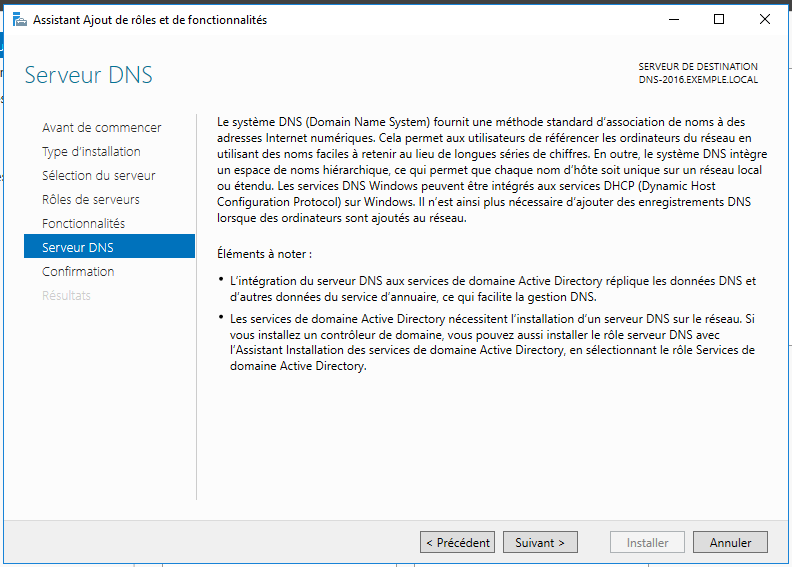Viewport: 792px width, 567px height.
Task: Maximize the wizard window
Action: pos(719,20)
